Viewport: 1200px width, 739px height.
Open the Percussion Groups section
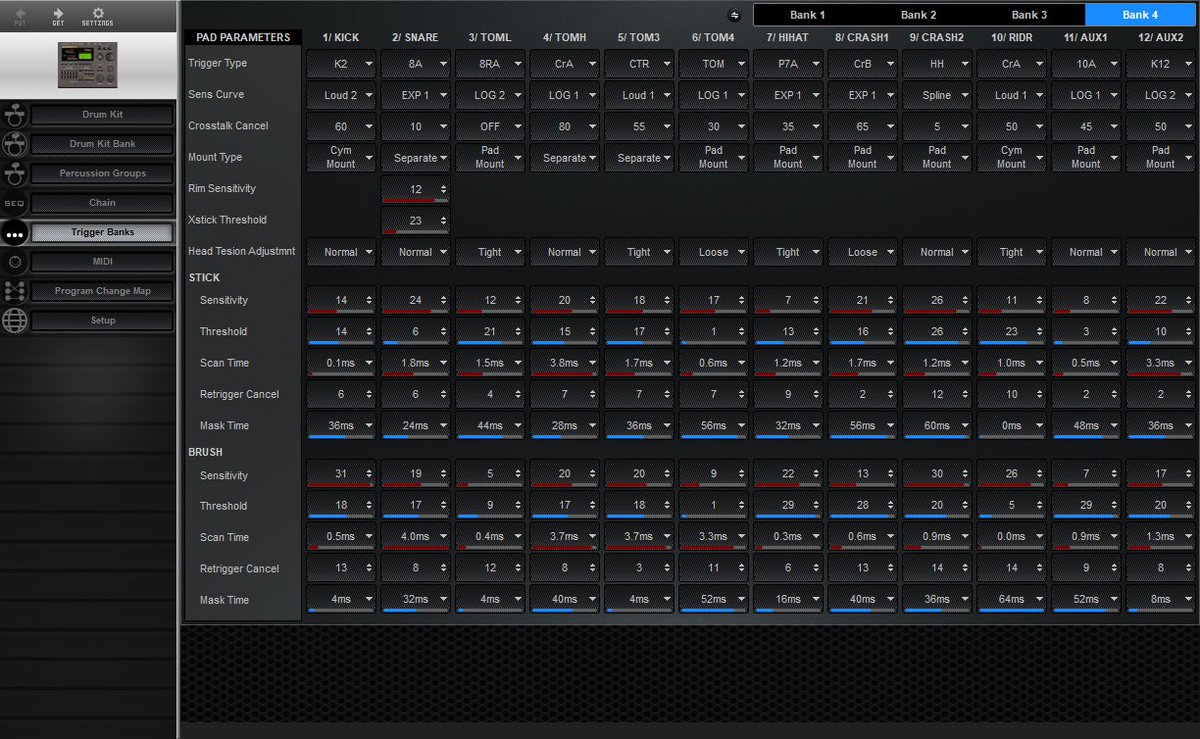click(102, 173)
